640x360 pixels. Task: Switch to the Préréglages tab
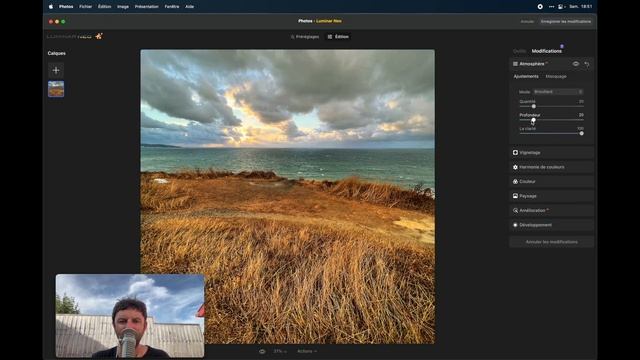304,37
